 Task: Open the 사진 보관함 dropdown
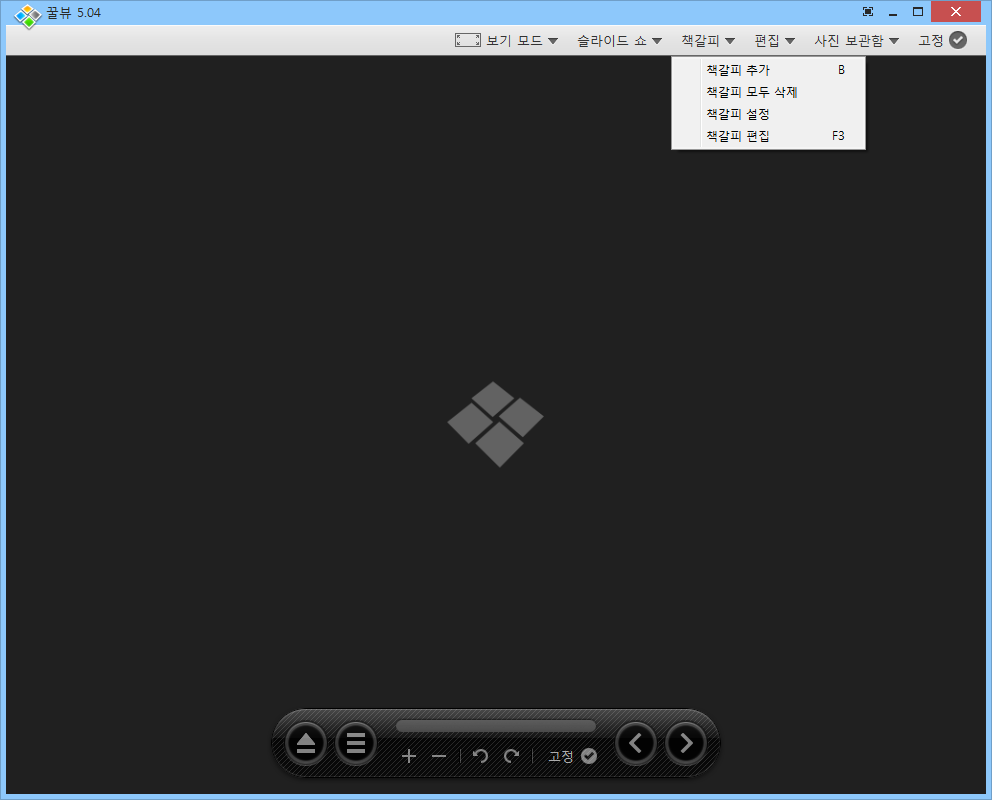pyautogui.click(x=857, y=40)
